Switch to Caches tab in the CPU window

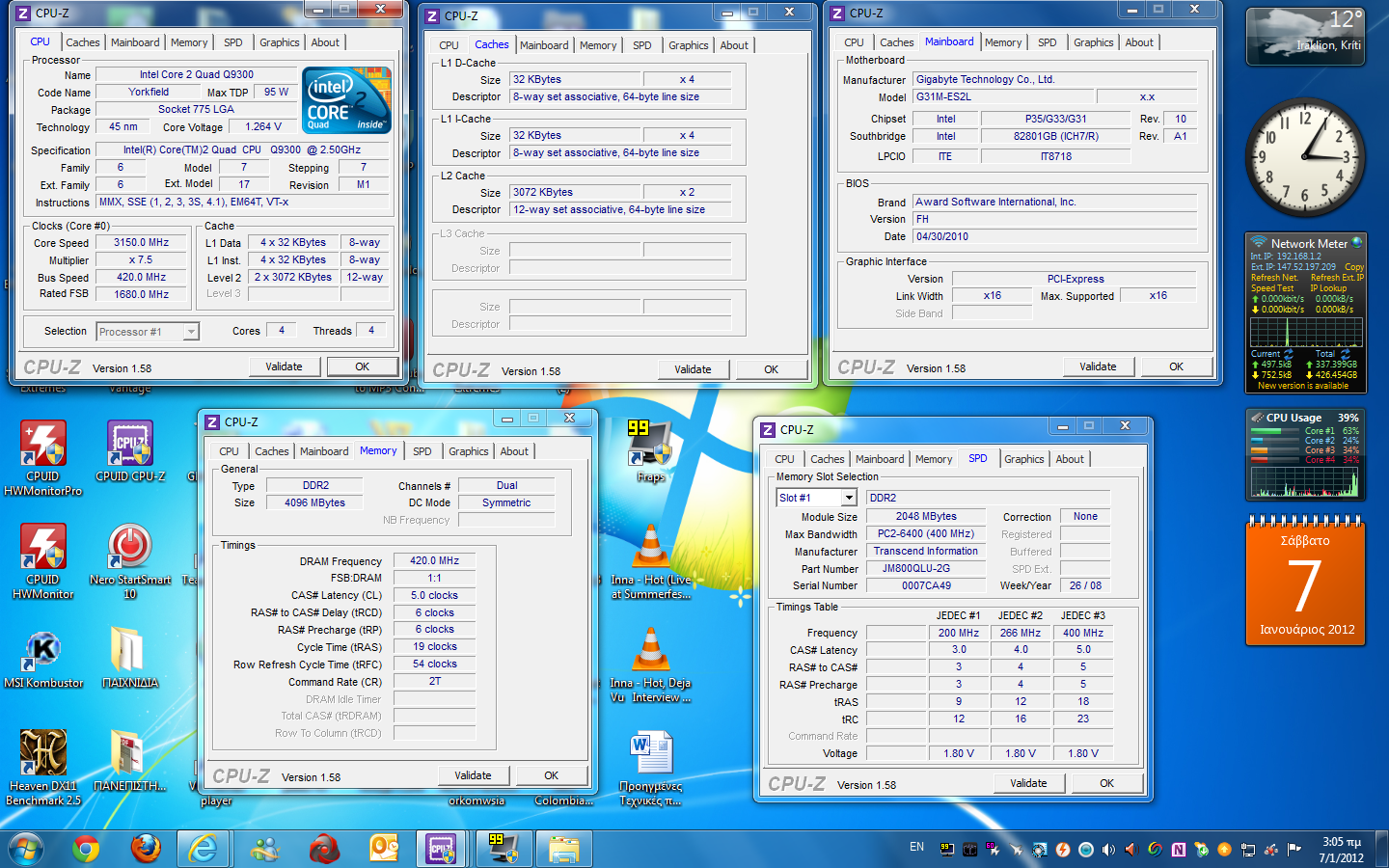pos(83,42)
